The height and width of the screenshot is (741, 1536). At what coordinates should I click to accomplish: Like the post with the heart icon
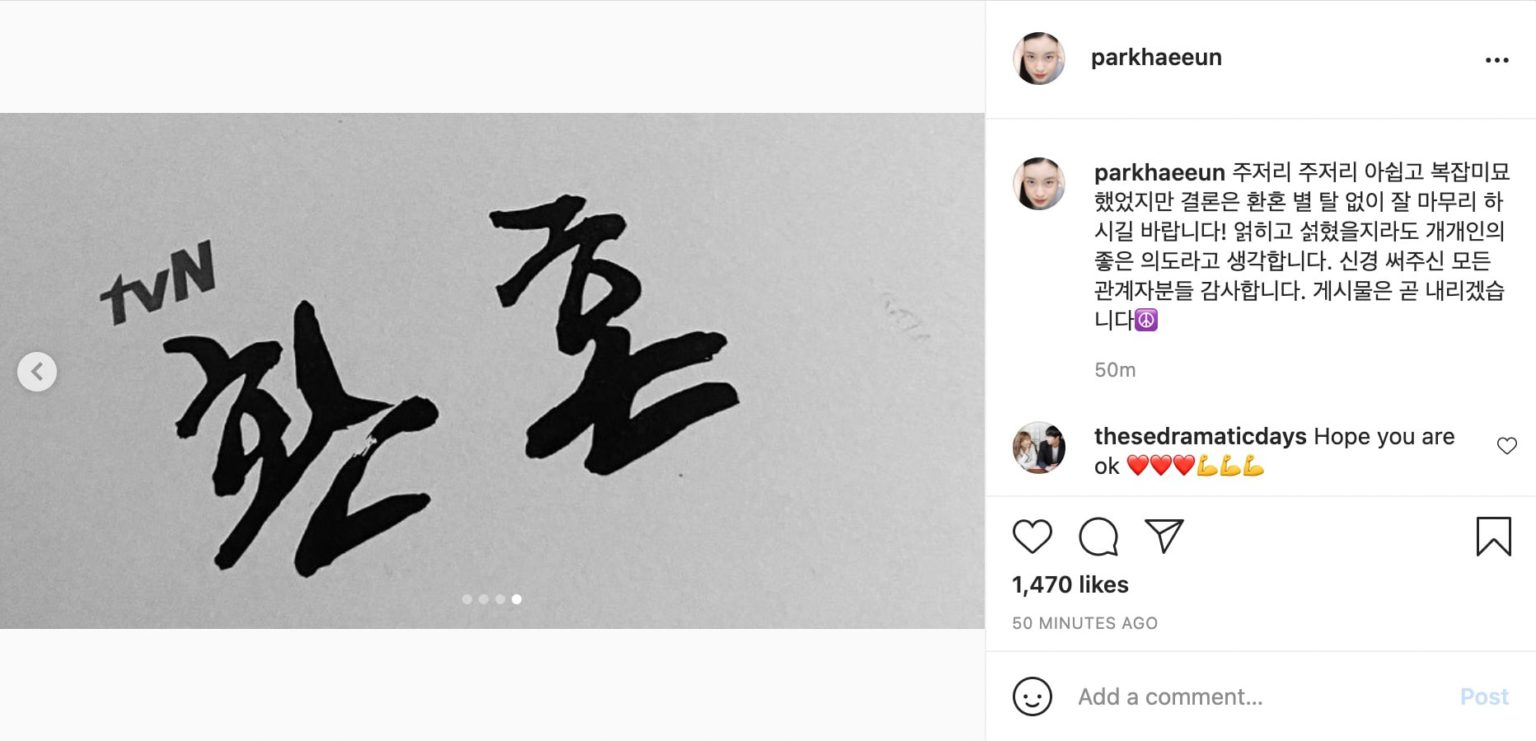[1032, 537]
